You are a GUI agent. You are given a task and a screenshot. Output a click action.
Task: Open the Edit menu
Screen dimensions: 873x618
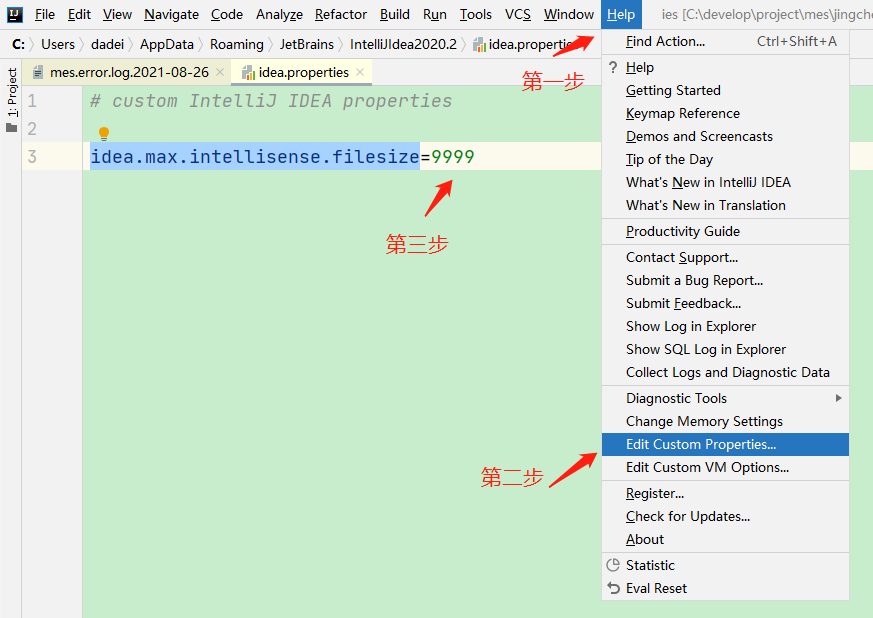[79, 14]
